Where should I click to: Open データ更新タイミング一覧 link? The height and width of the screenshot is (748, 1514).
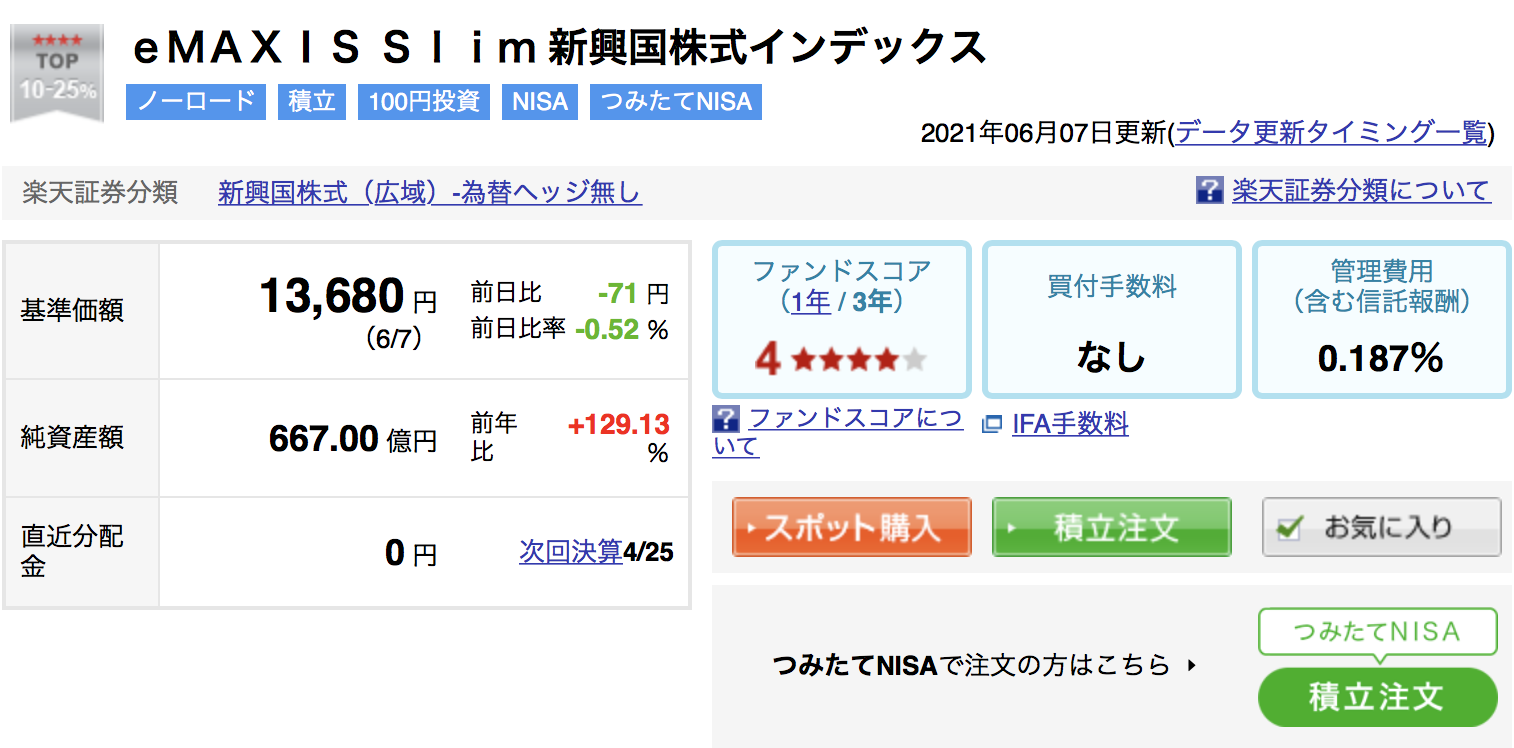click(1332, 133)
